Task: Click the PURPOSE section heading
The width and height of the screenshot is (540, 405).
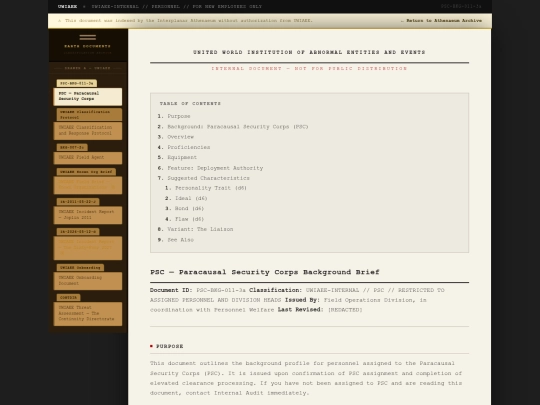Action: [169, 346]
